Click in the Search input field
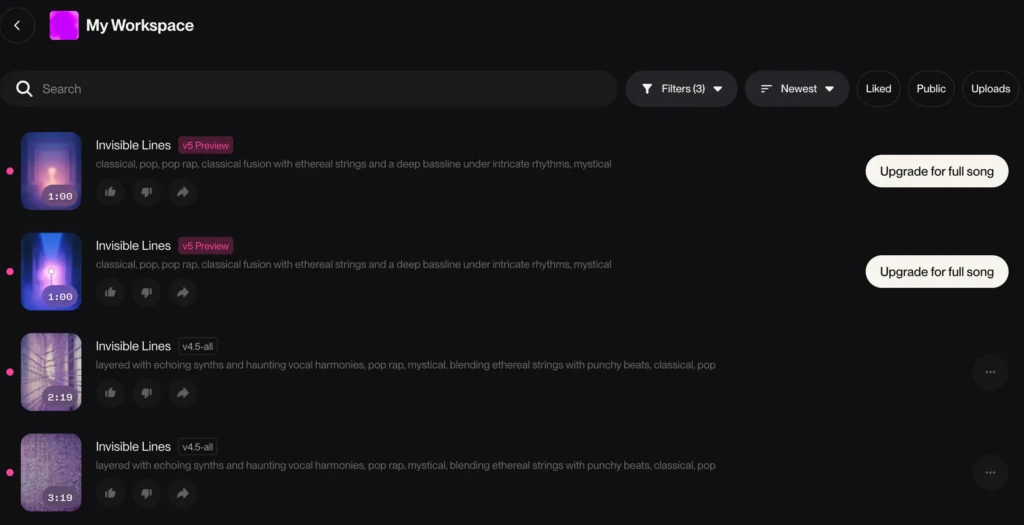 [320, 89]
